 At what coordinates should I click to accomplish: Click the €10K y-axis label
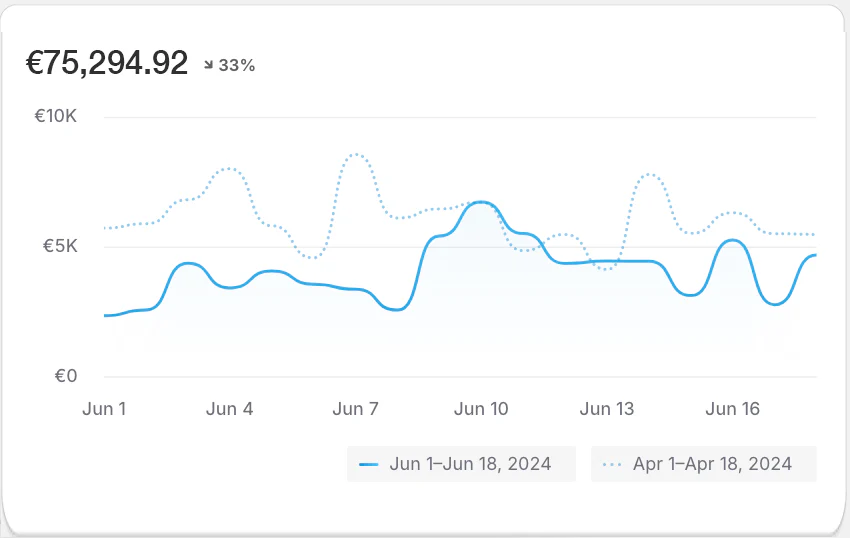(56, 116)
